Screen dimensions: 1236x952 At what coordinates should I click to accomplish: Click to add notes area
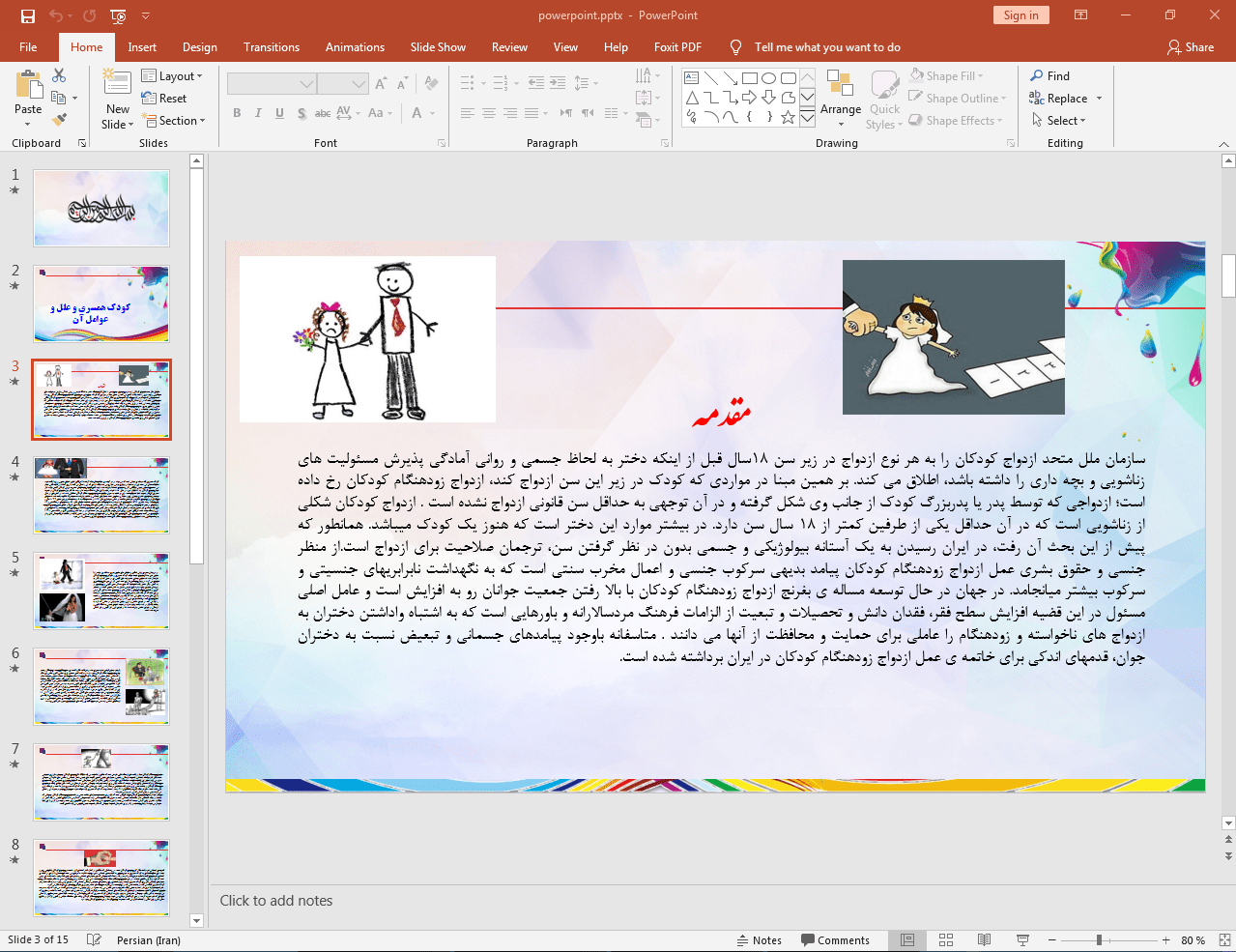point(276,901)
